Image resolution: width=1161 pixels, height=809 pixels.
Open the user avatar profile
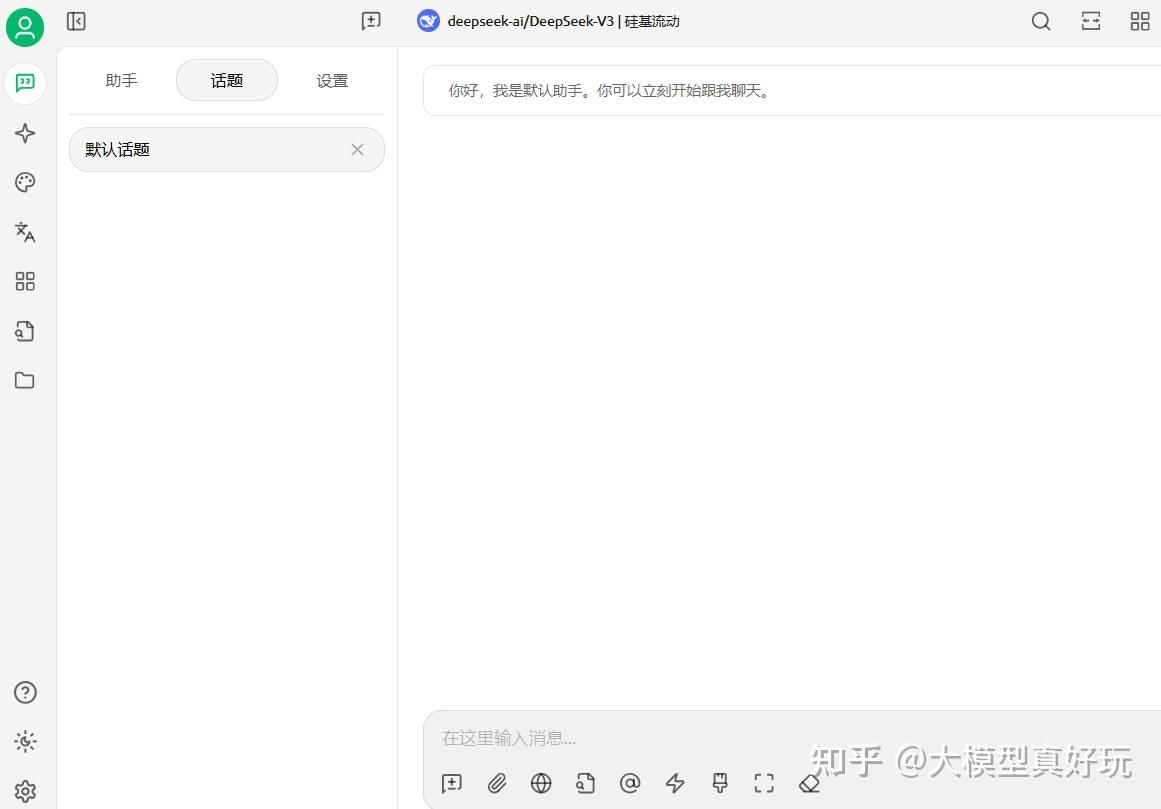(x=25, y=27)
